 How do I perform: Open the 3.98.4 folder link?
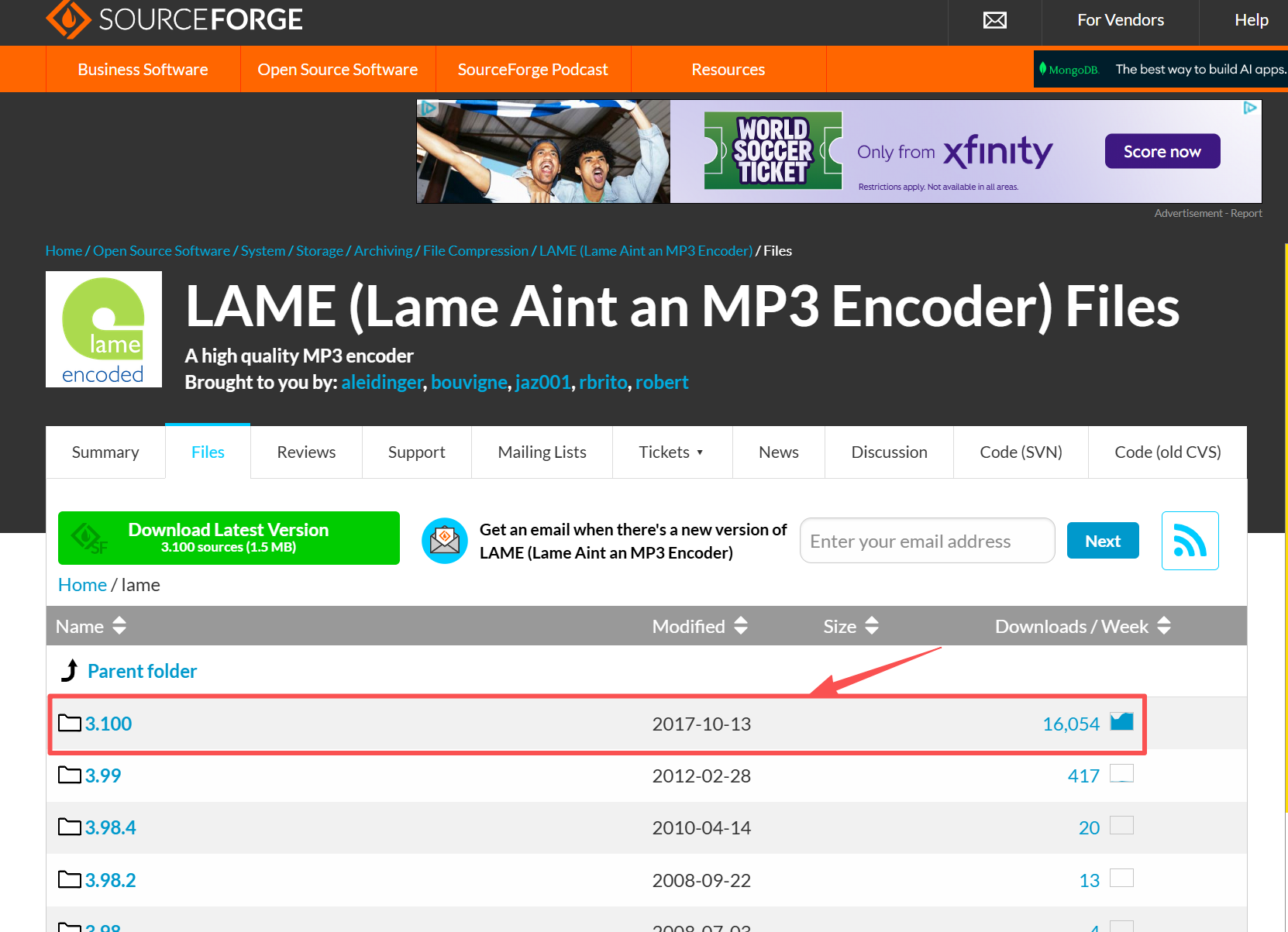pos(111,827)
